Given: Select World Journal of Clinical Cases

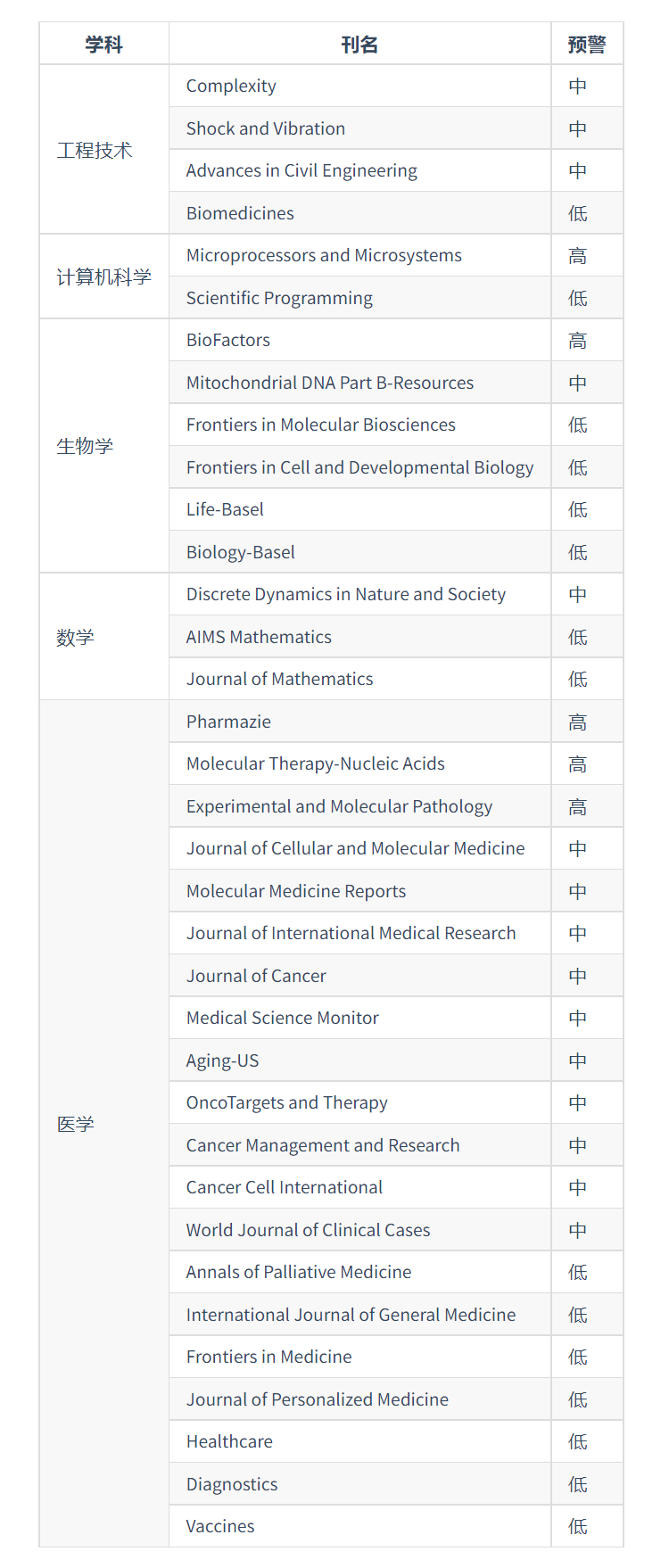Looking at the screenshot, I should [308, 1230].
